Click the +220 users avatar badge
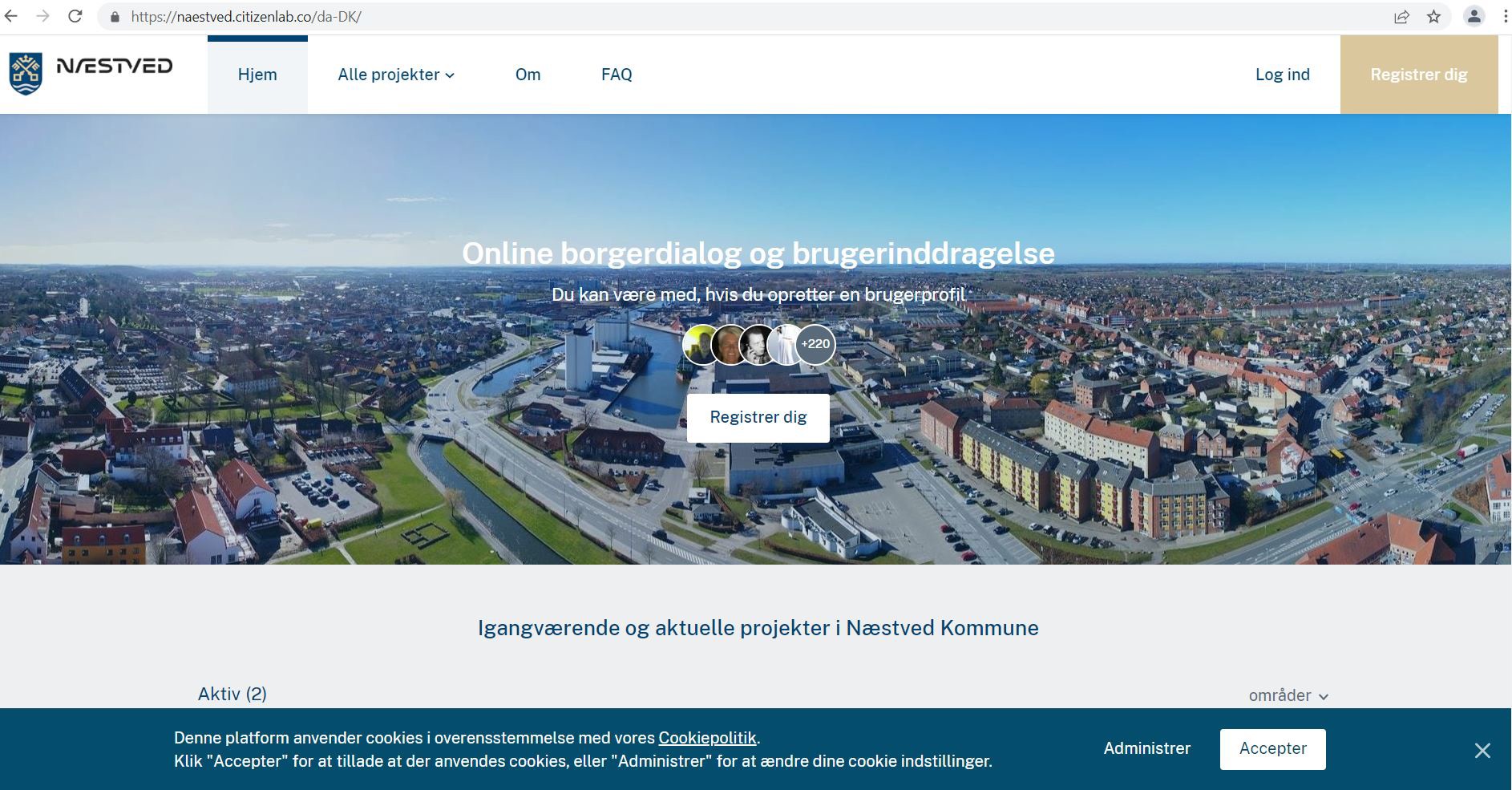 815,344
